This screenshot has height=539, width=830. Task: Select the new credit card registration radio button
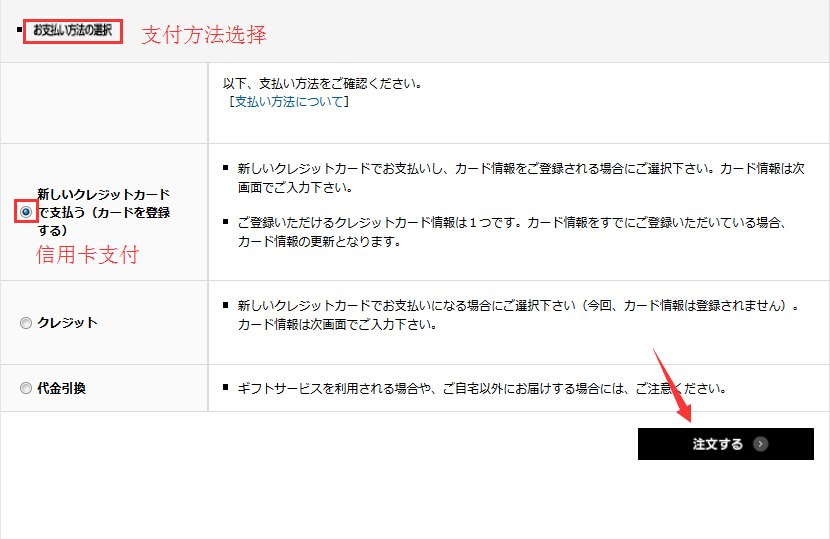point(26,212)
